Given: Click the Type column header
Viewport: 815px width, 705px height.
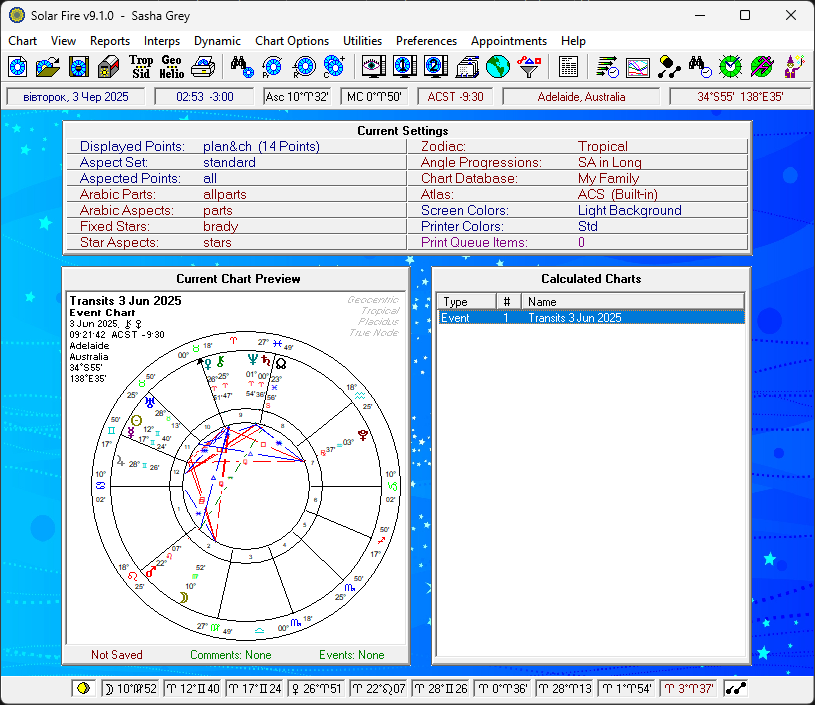Looking at the screenshot, I should point(467,302).
